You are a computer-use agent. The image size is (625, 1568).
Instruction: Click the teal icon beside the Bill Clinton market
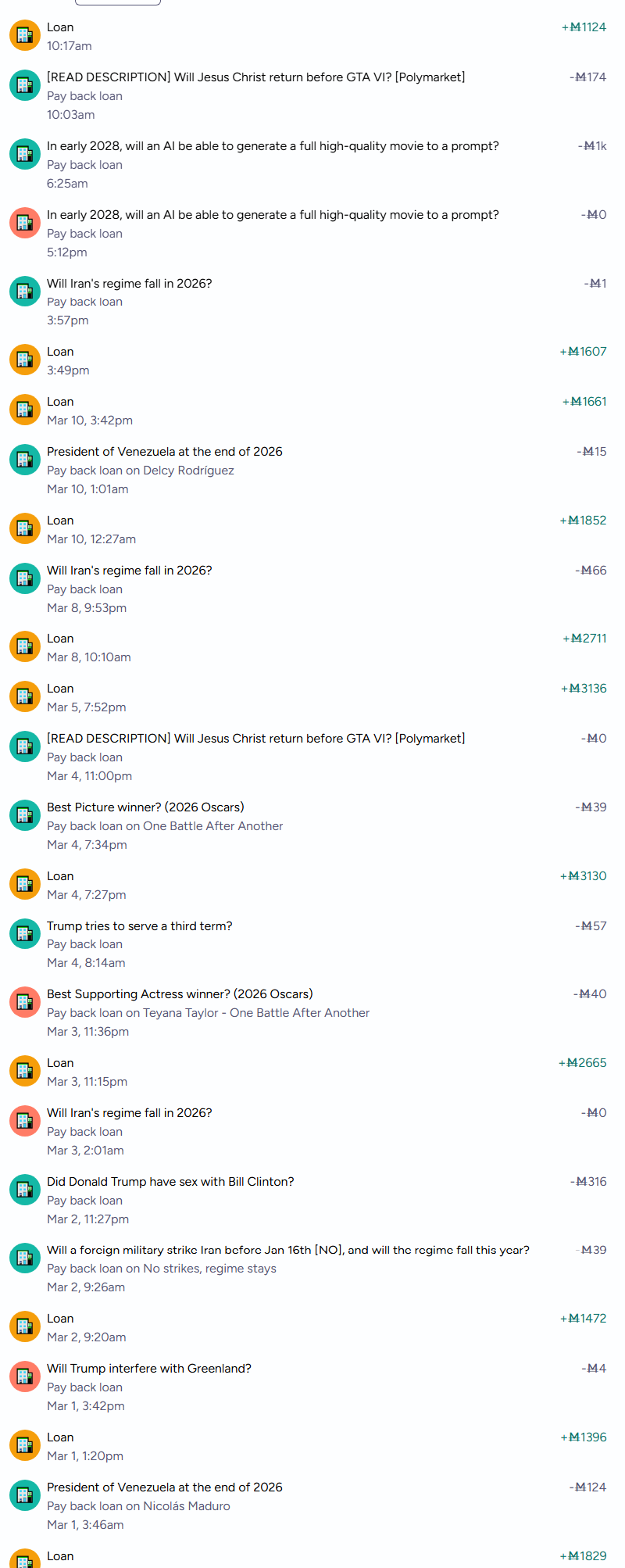pyautogui.click(x=24, y=1190)
